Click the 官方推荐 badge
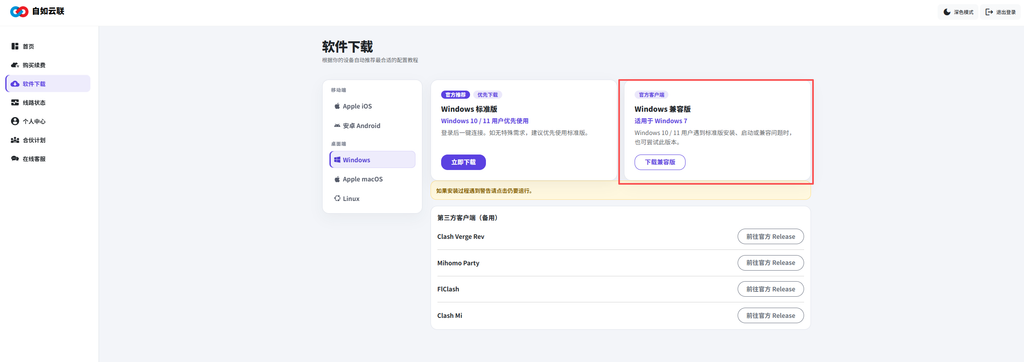Screen dimensions: 1024x362 [455, 95]
